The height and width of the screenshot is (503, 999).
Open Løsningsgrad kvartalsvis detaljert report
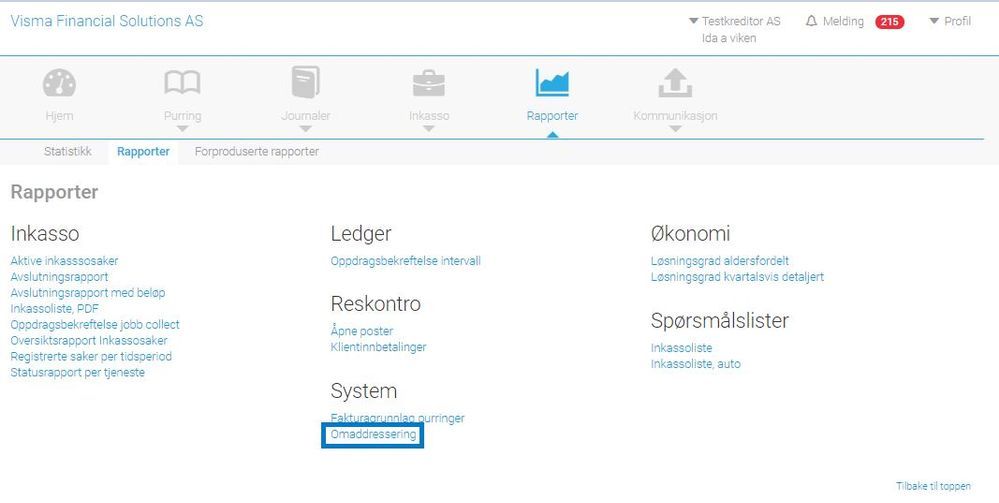tap(737, 277)
